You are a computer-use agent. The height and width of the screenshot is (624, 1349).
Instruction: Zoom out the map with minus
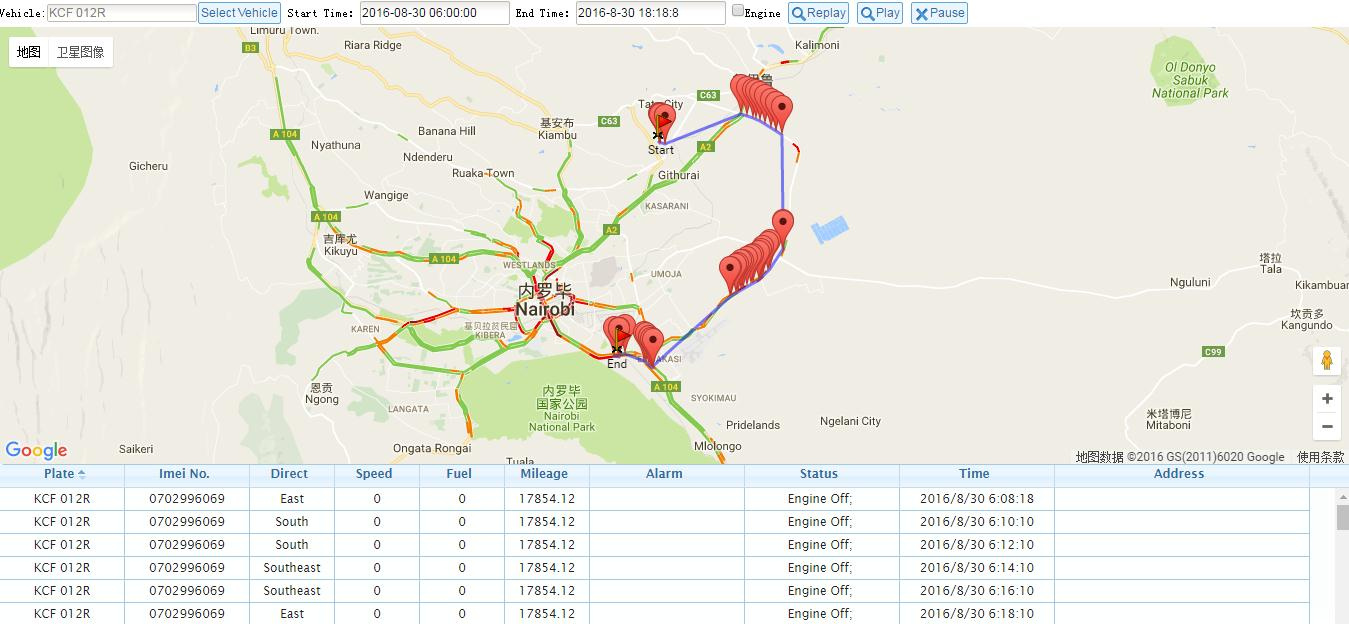[x=1327, y=426]
